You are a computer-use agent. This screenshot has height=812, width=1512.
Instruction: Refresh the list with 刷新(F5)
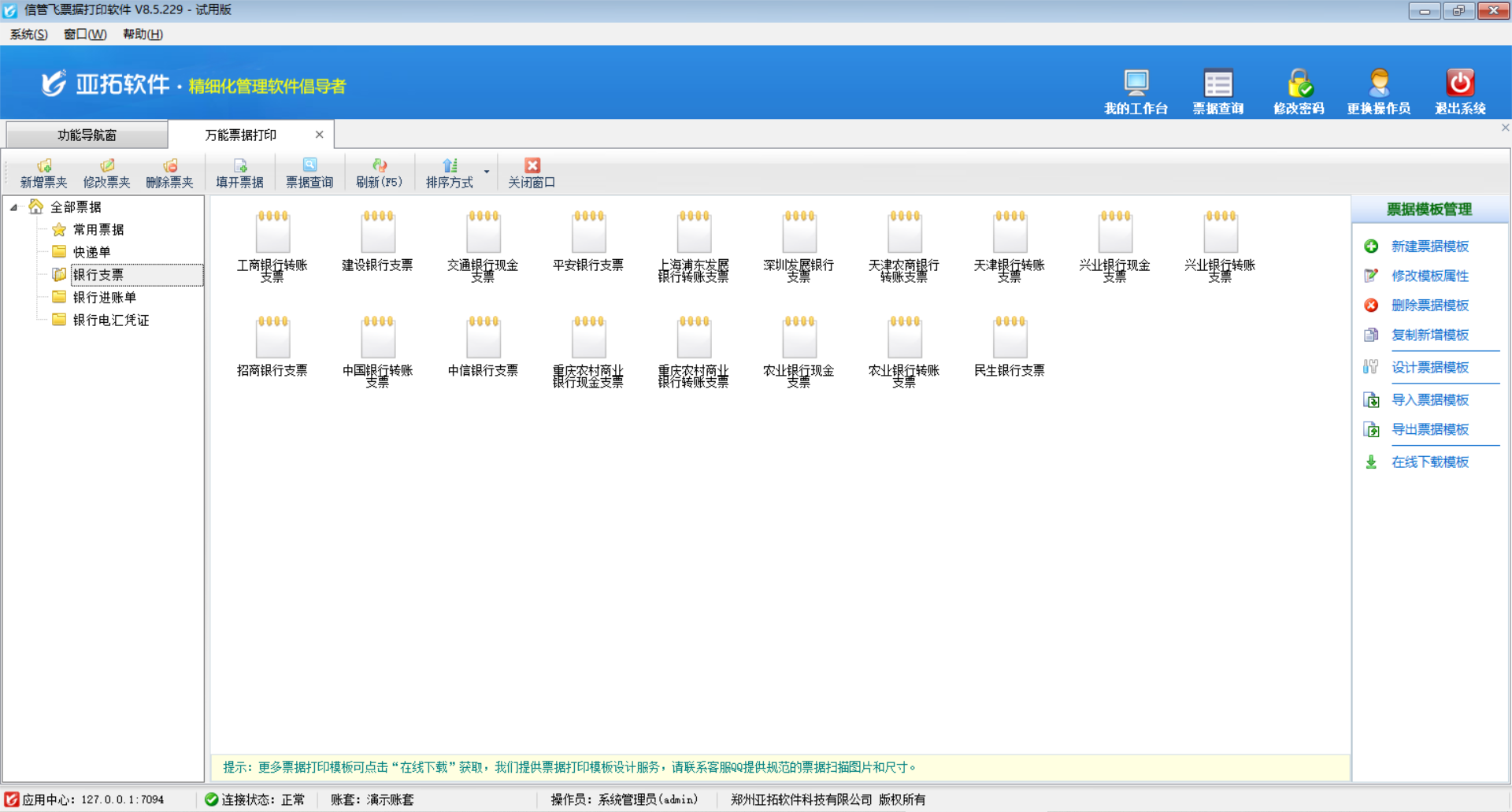tap(379, 166)
